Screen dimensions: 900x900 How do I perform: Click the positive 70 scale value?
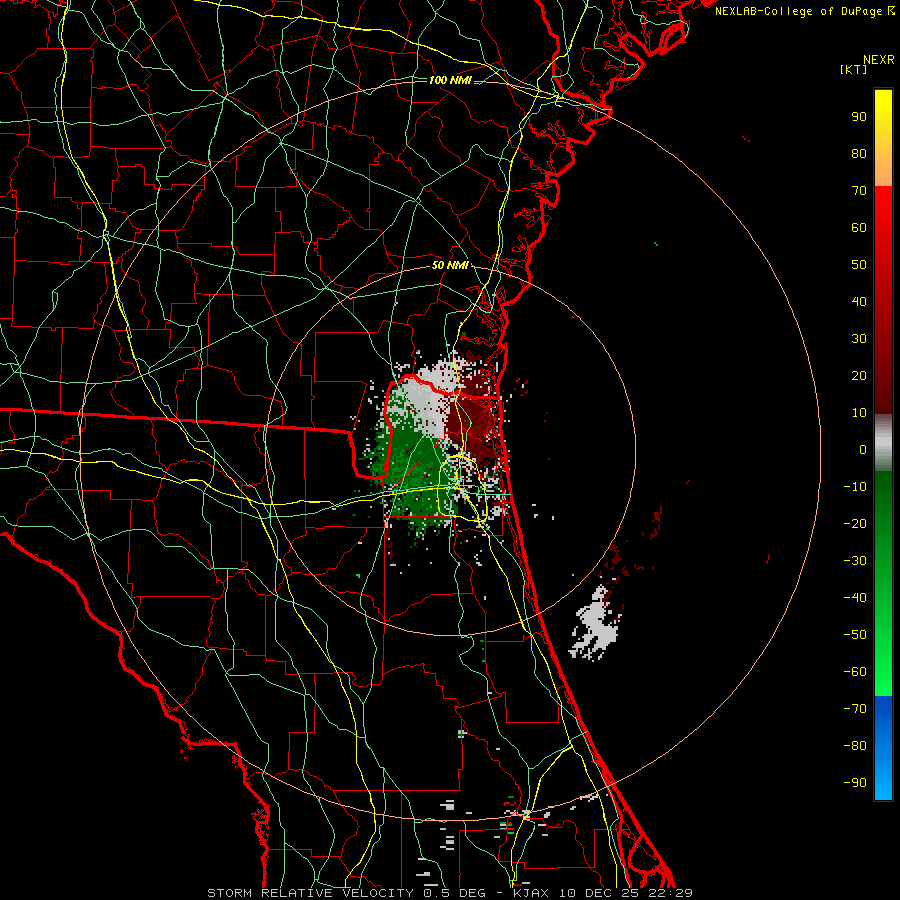point(859,191)
